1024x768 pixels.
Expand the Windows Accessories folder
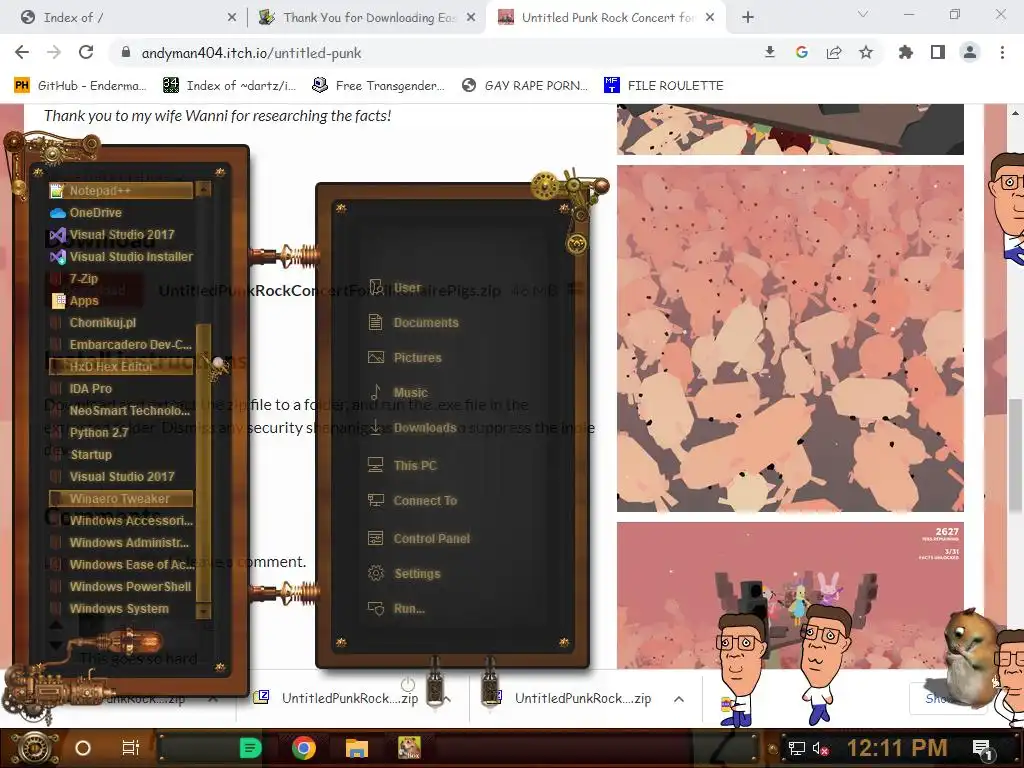click(121, 520)
